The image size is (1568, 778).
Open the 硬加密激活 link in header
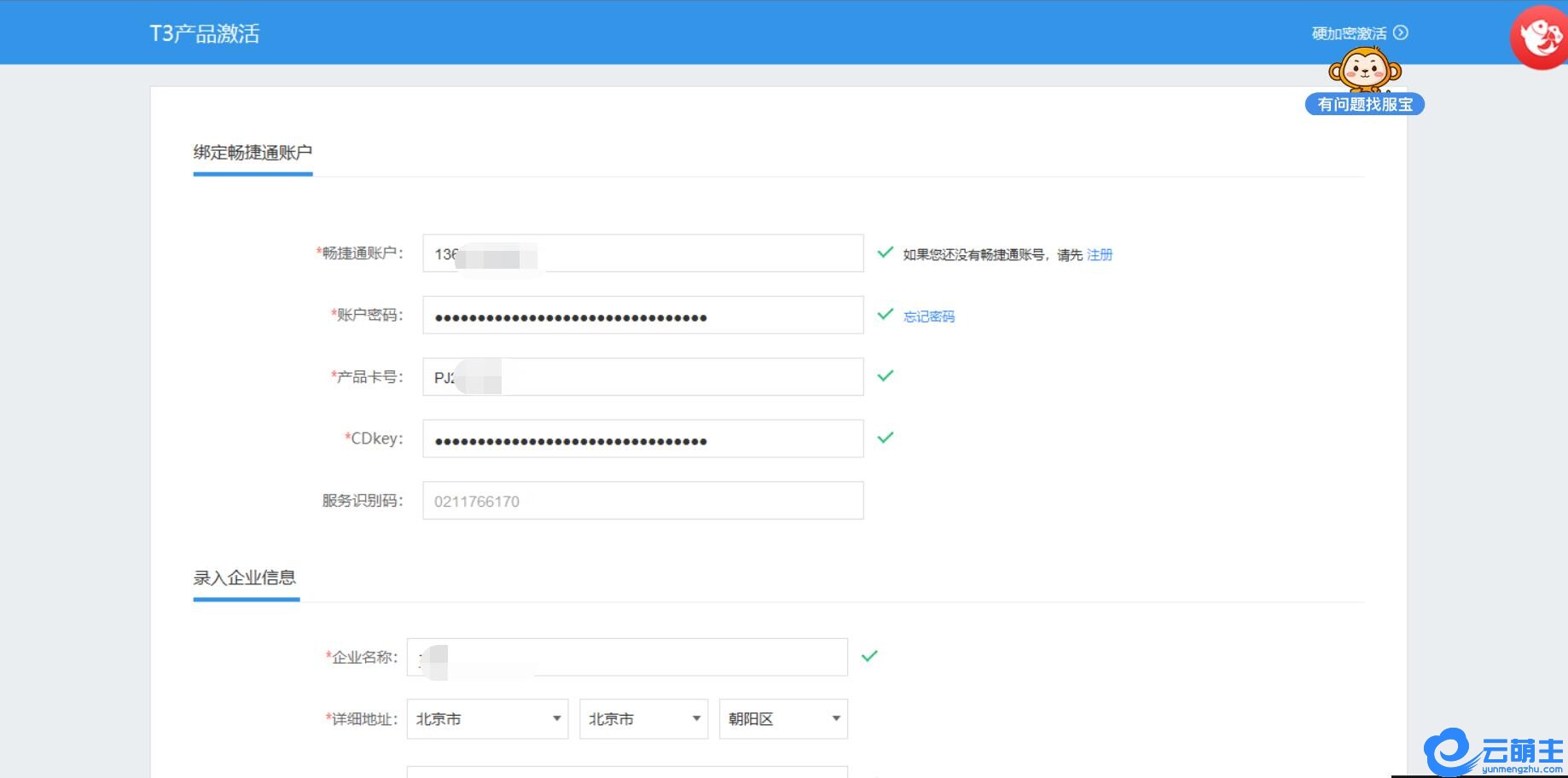1349,33
